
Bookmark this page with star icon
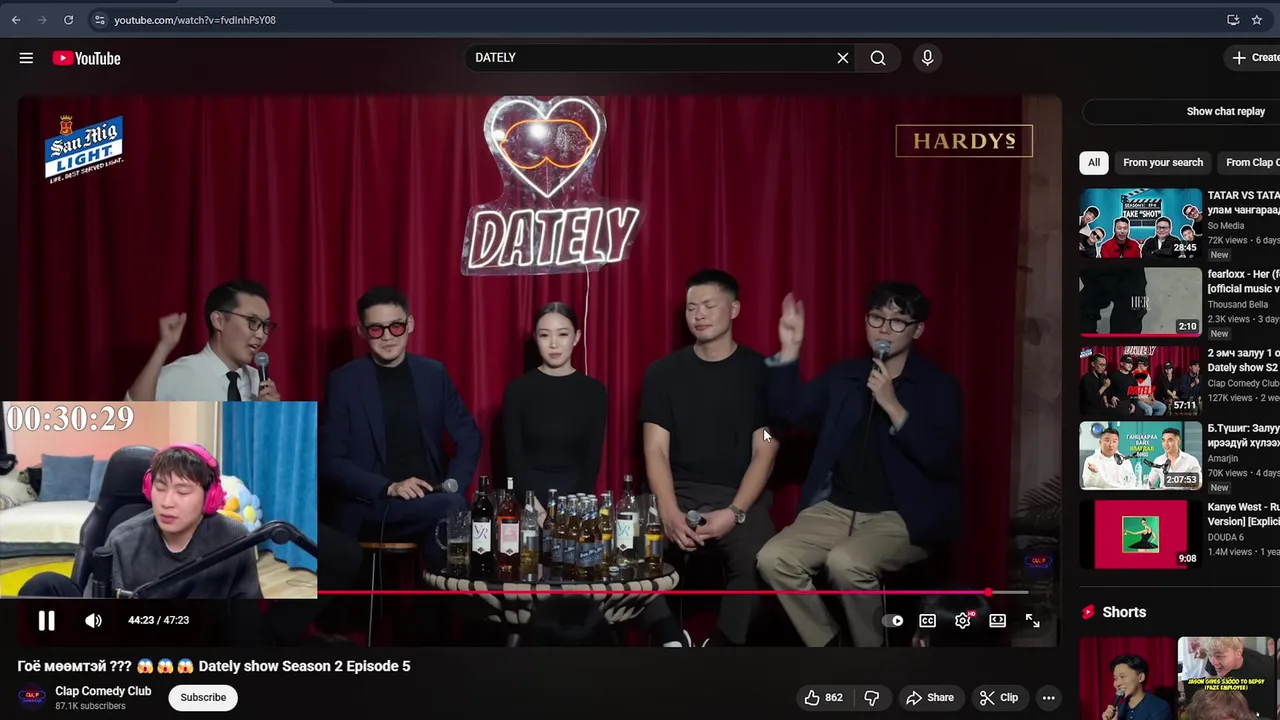click(1257, 20)
